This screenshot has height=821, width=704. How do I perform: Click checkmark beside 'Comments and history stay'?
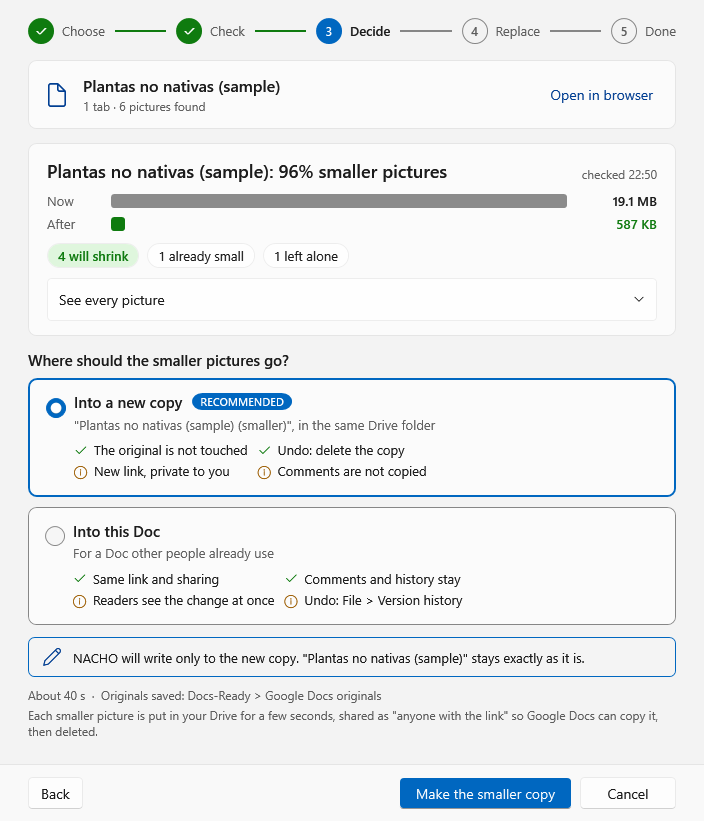click(x=291, y=579)
